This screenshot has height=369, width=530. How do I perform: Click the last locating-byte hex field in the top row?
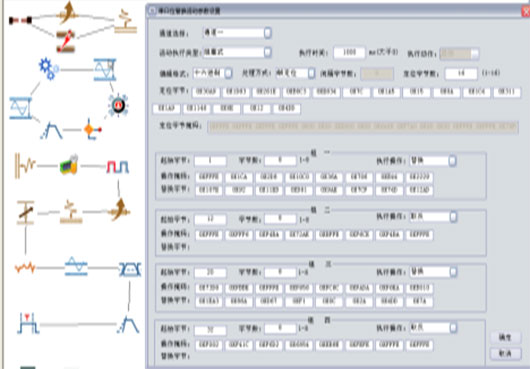click(x=507, y=92)
